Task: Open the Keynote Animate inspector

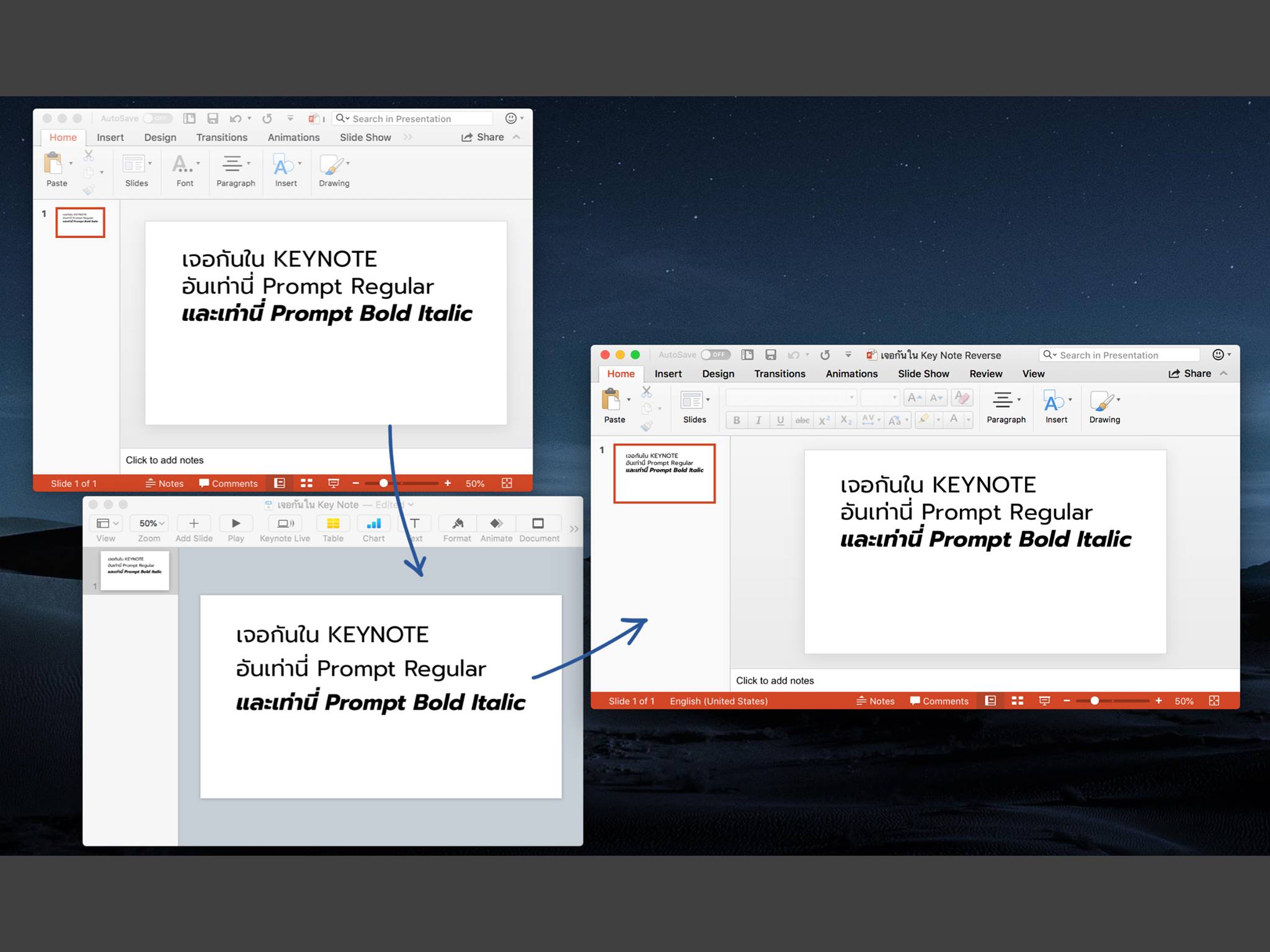Action: pos(496,524)
